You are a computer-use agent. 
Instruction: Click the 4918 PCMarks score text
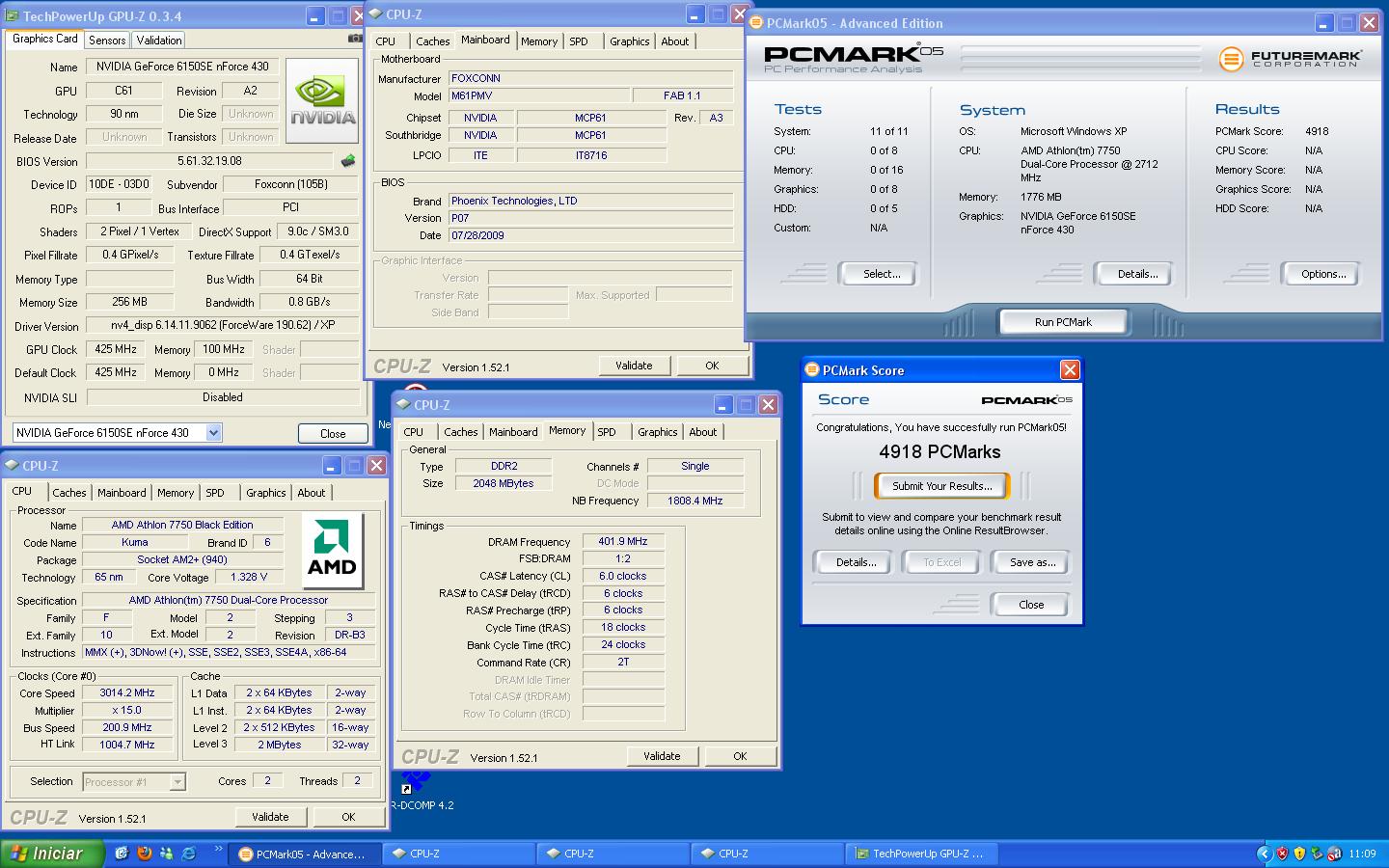940,452
